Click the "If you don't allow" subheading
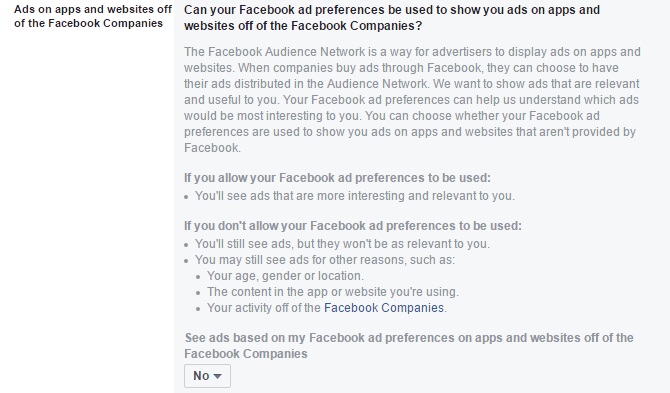 point(353,226)
